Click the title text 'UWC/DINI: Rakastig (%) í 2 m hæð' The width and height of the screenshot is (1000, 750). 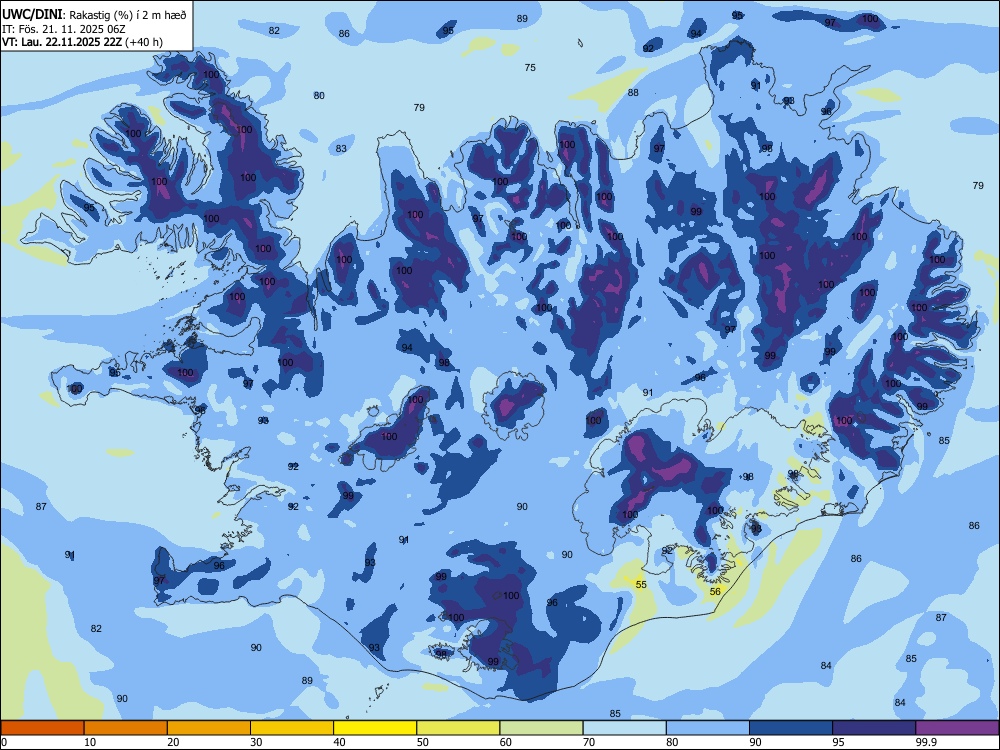94,15
